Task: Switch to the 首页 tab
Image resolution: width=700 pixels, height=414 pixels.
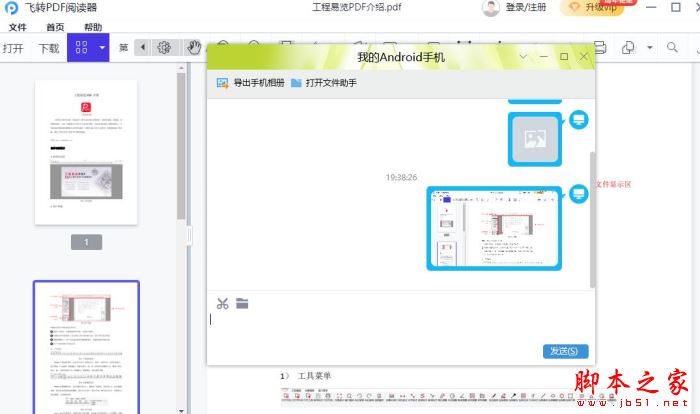Action: pos(55,27)
